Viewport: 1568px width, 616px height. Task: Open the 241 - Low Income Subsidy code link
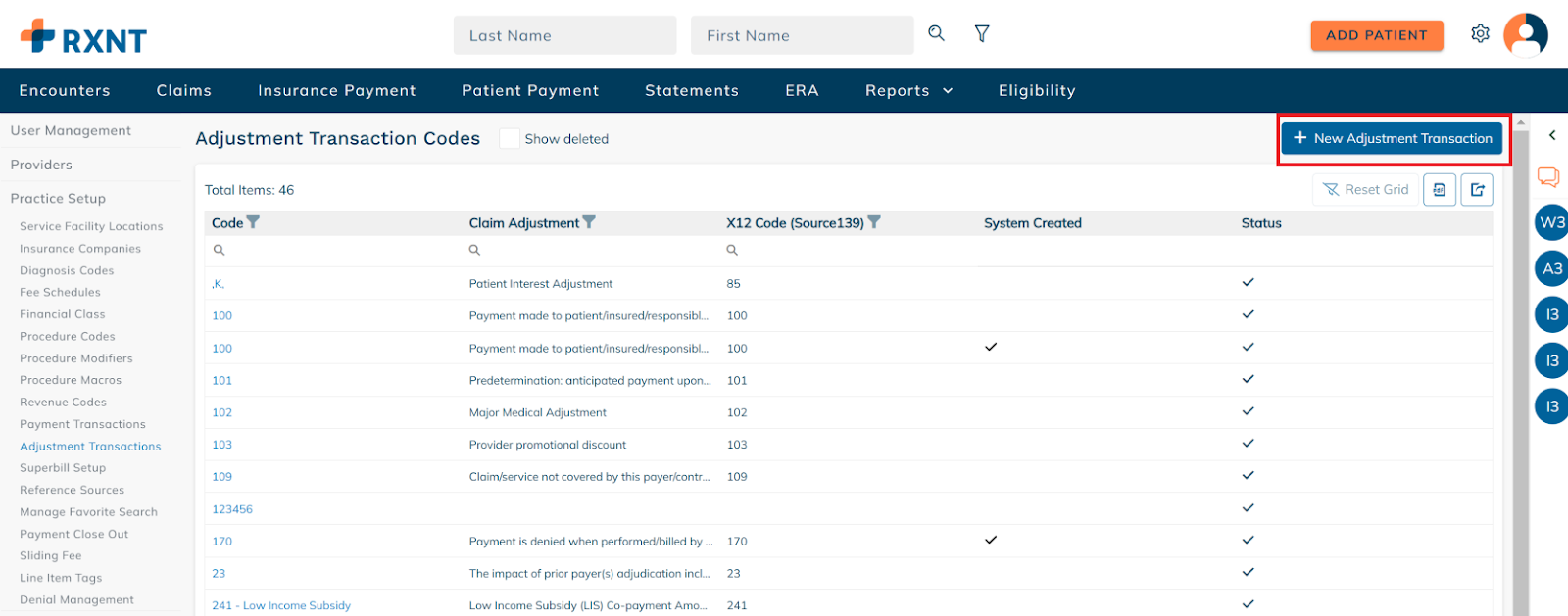tap(281, 605)
